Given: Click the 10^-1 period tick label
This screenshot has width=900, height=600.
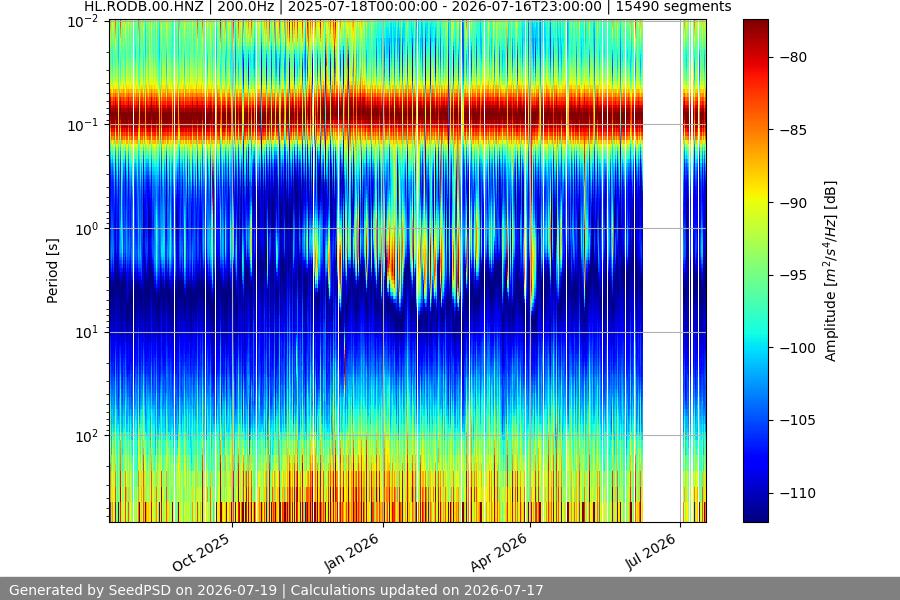Looking at the screenshot, I should tap(83, 126).
